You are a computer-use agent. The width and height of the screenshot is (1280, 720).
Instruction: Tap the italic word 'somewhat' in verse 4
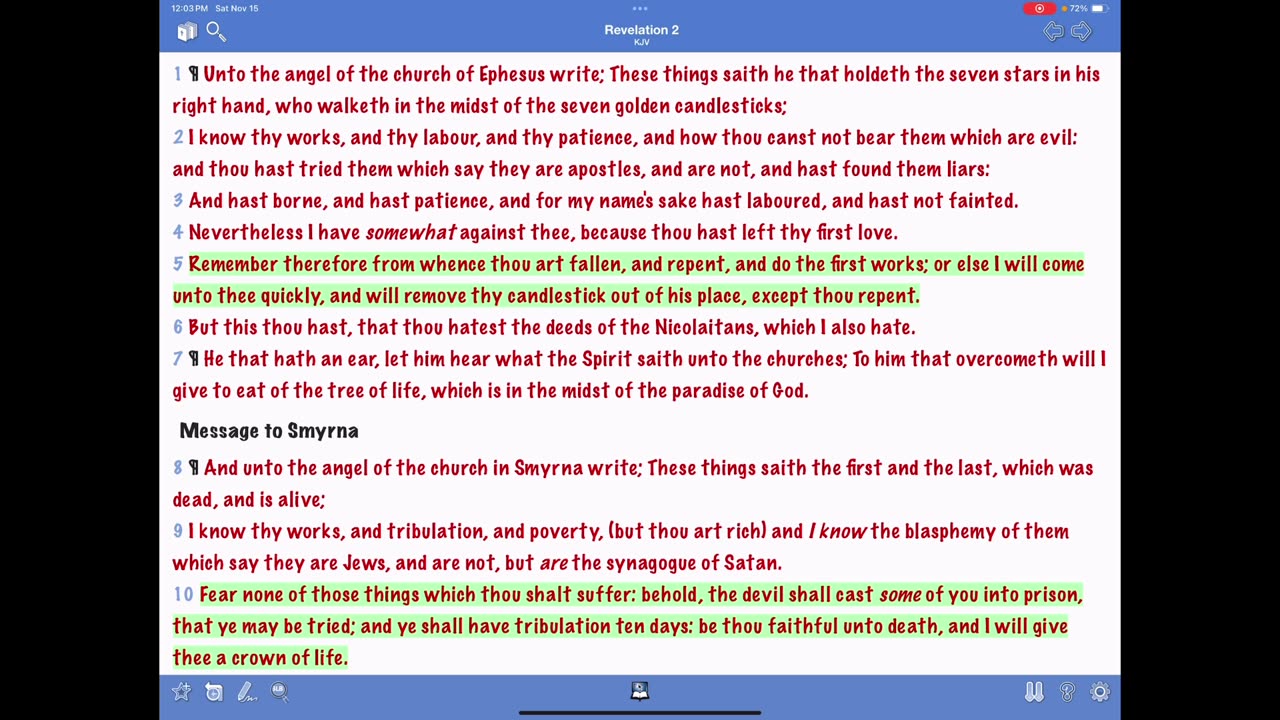click(x=411, y=233)
